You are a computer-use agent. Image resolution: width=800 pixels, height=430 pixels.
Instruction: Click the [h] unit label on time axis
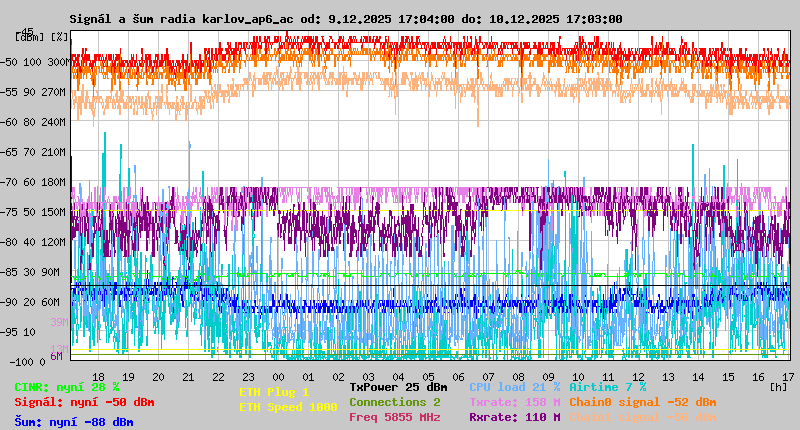coord(778,386)
